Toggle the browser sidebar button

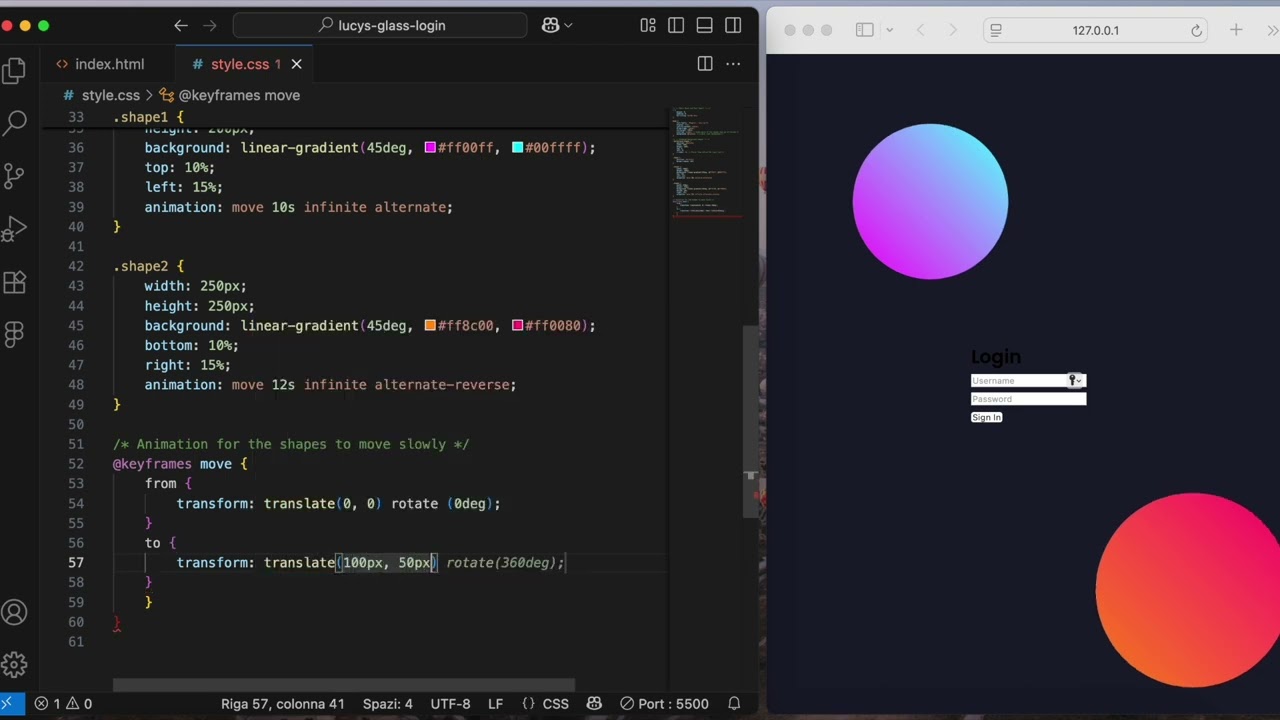click(865, 30)
